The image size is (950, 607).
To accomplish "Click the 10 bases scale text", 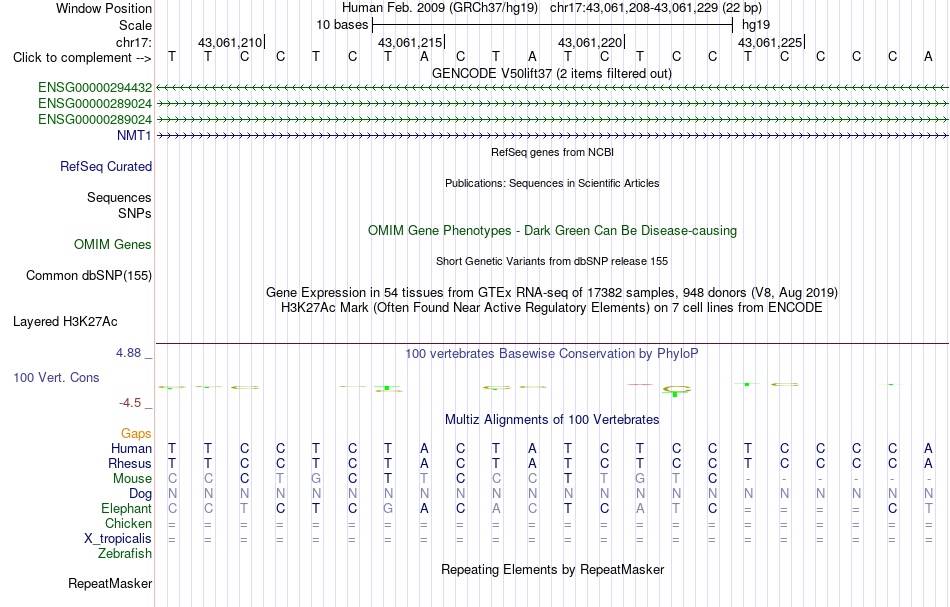I will pos(342,25).
